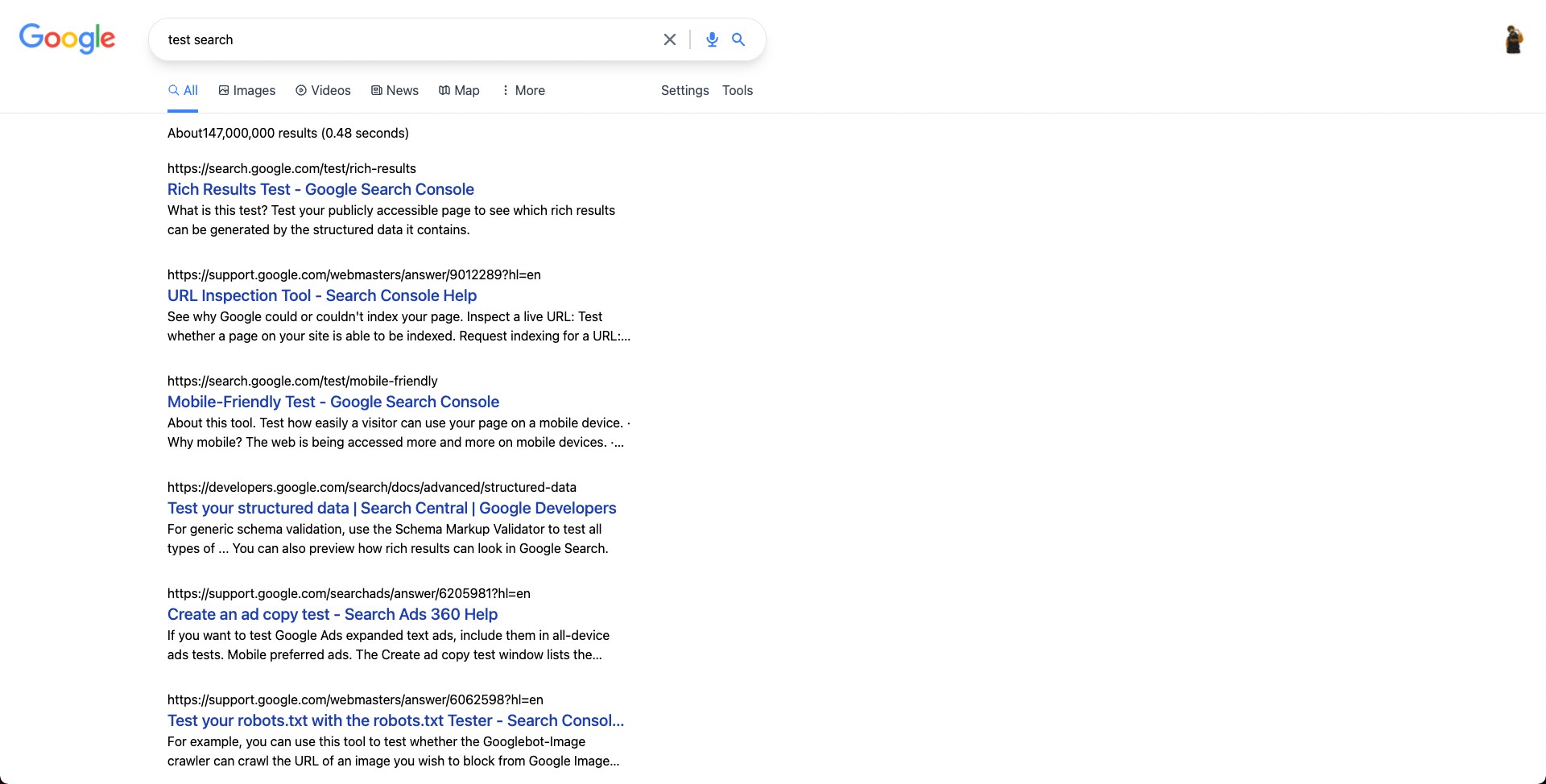Screen dimensions: 1546x784
Task: Click snippet starting 'What is this test?'
Action: [391, 220]
